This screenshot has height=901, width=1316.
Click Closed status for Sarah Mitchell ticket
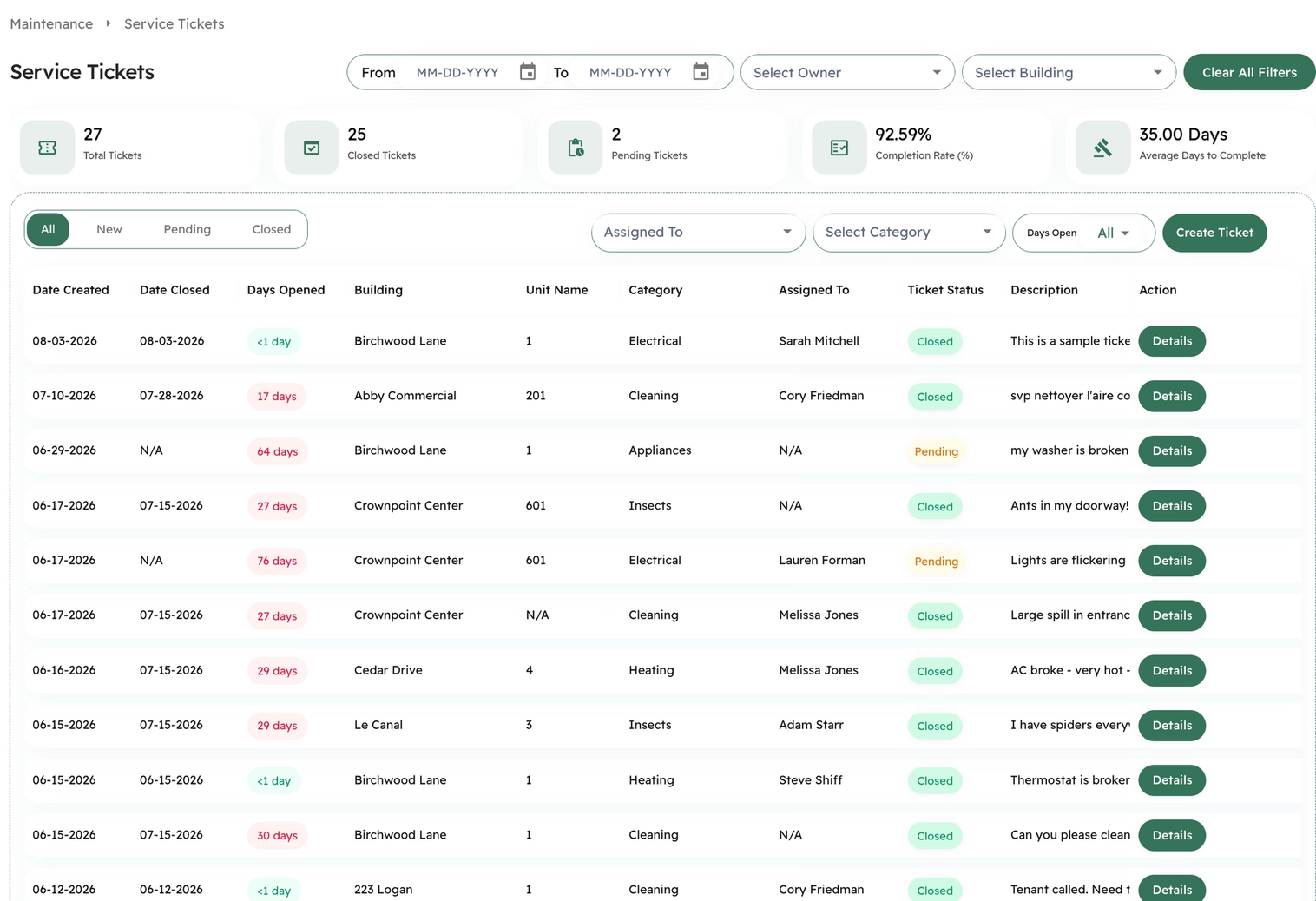(x=935, y=342)
